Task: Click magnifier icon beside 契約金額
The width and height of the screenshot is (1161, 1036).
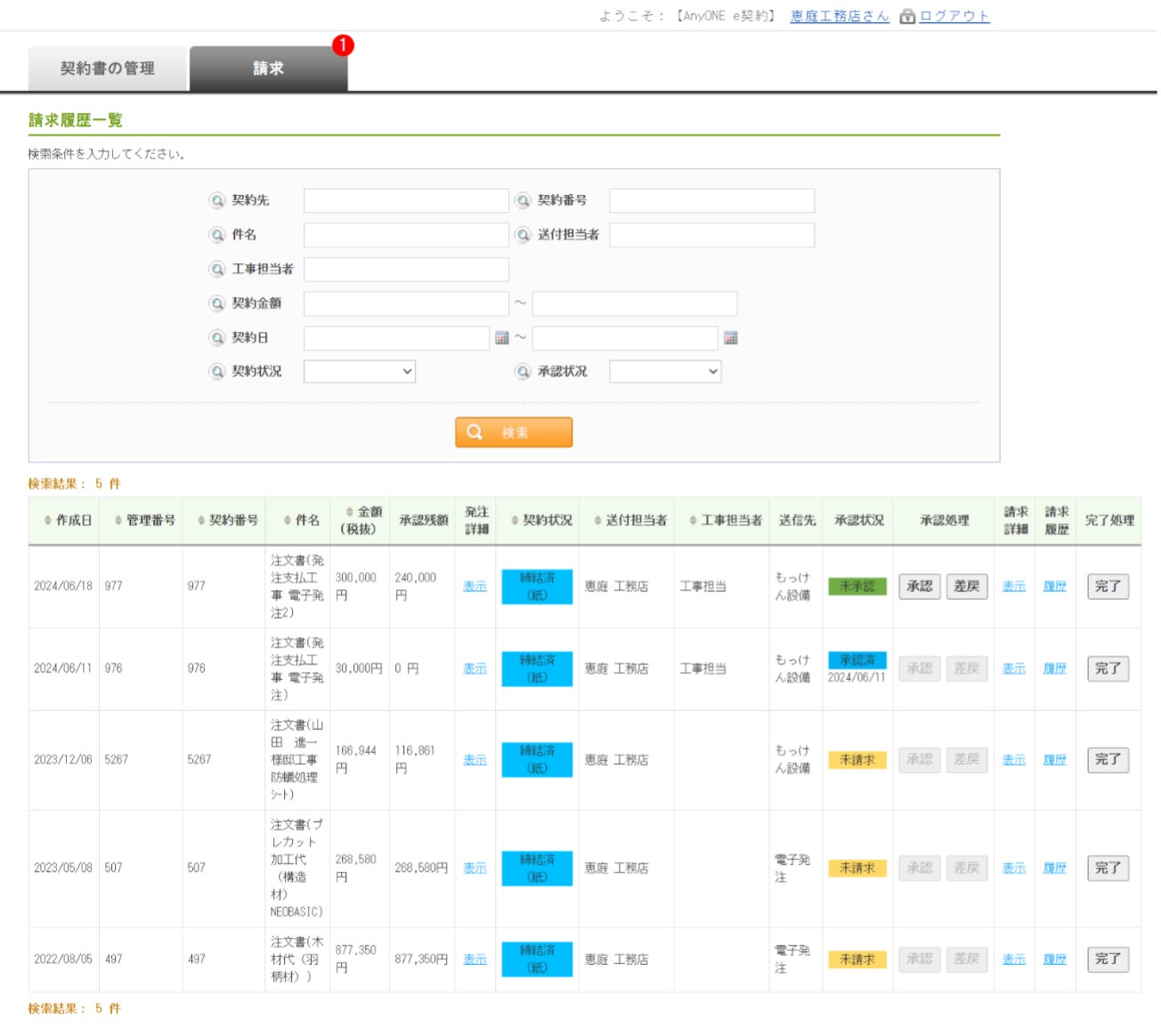Action: (217, 304)
